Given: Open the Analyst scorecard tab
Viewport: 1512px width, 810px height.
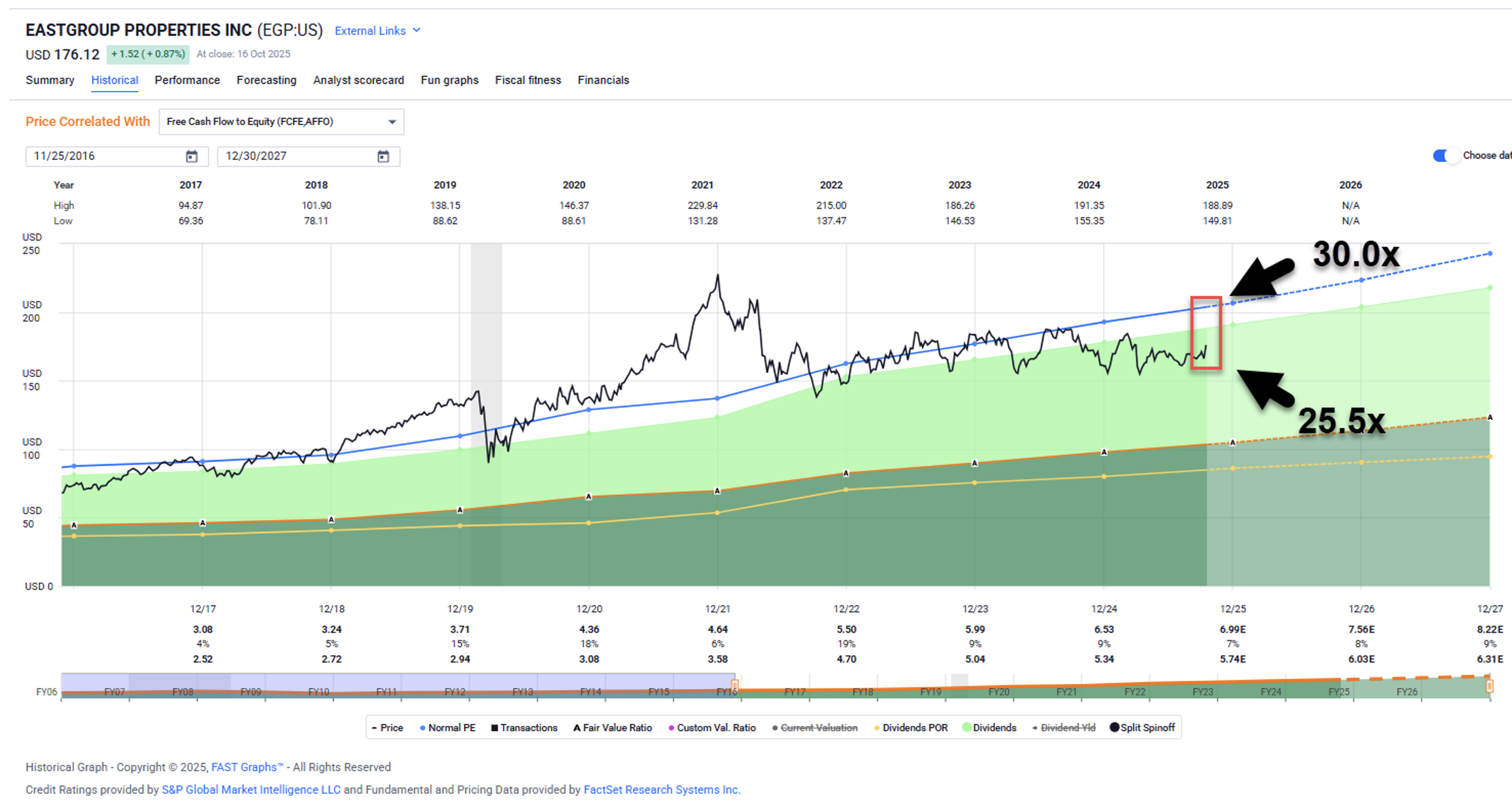Looking at the screenshot, I should 358,80.
